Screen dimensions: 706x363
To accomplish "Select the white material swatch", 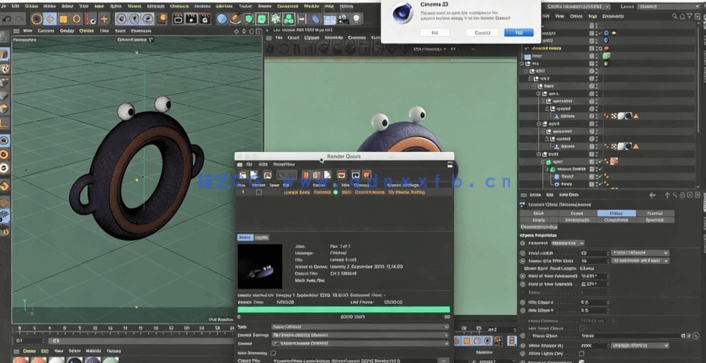I will tap(57, 360).
